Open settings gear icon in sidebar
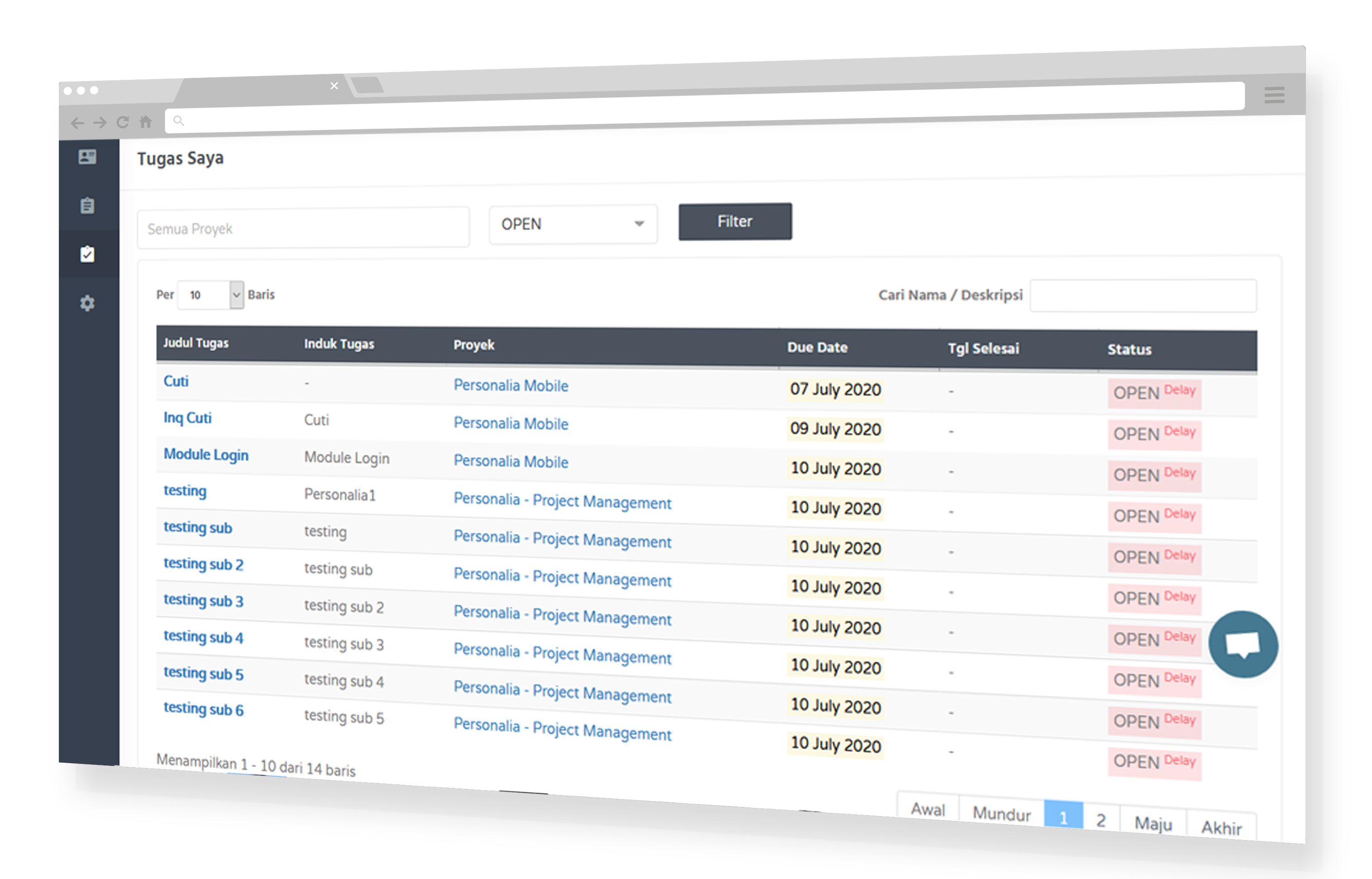 (x=87, y=303)
